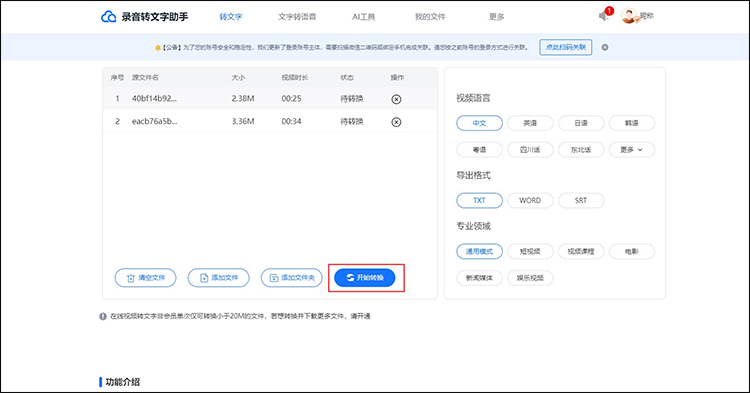Open the 我的文件 tab
Image resolution: width=750 pixels, height=393 pixels.
(430, 17)
